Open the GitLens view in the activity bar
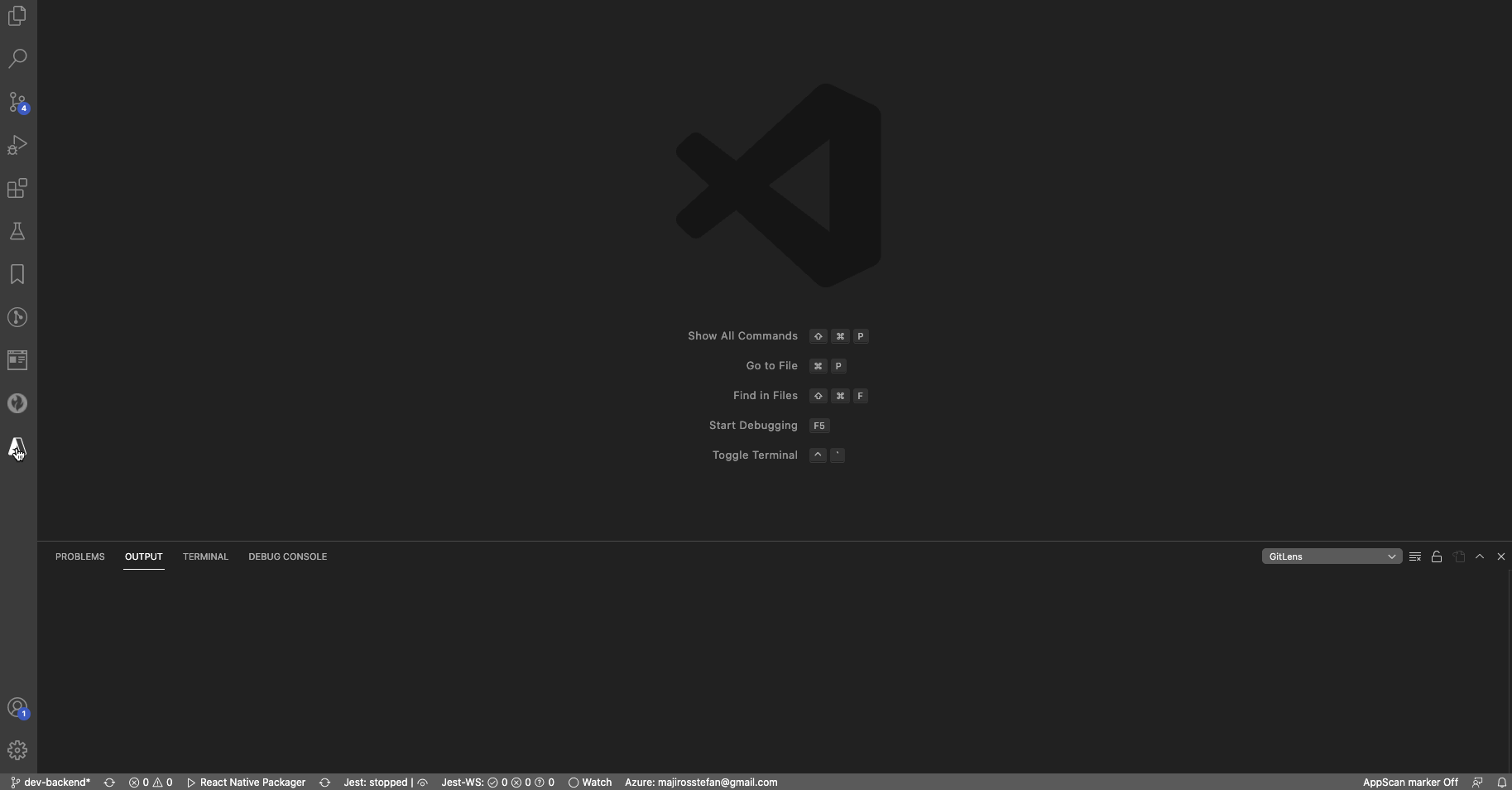Screen dimensions: 1512x790 (17, 317)
